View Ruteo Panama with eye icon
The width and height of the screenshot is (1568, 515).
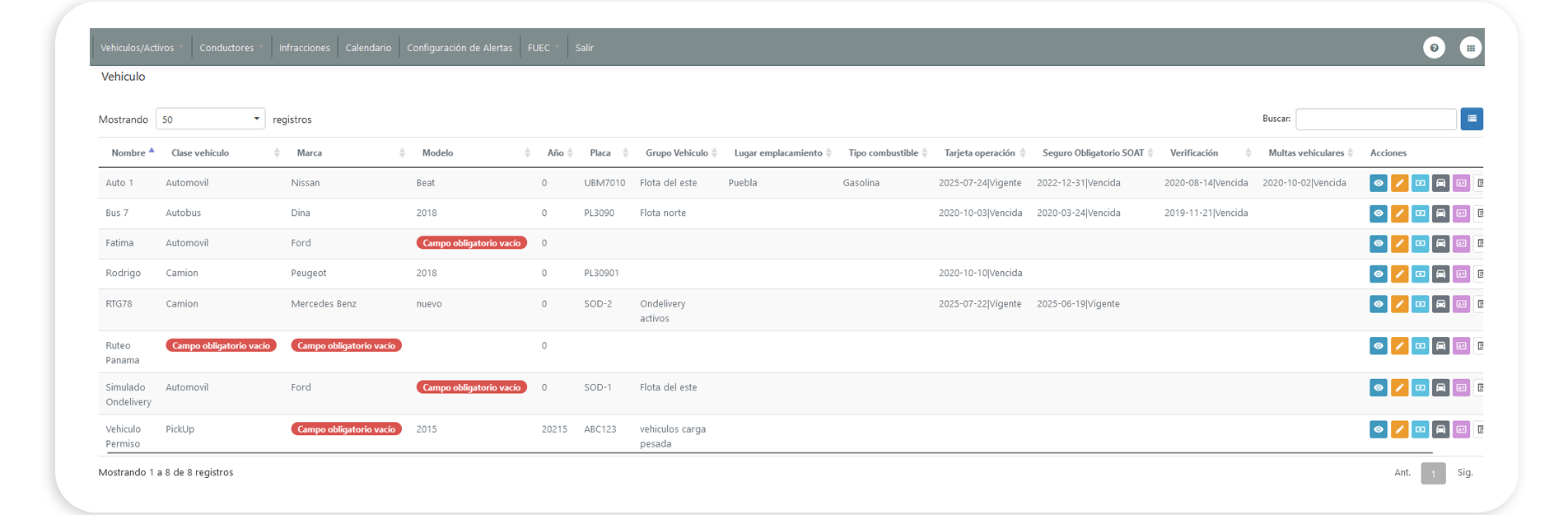pos(1378,346)
